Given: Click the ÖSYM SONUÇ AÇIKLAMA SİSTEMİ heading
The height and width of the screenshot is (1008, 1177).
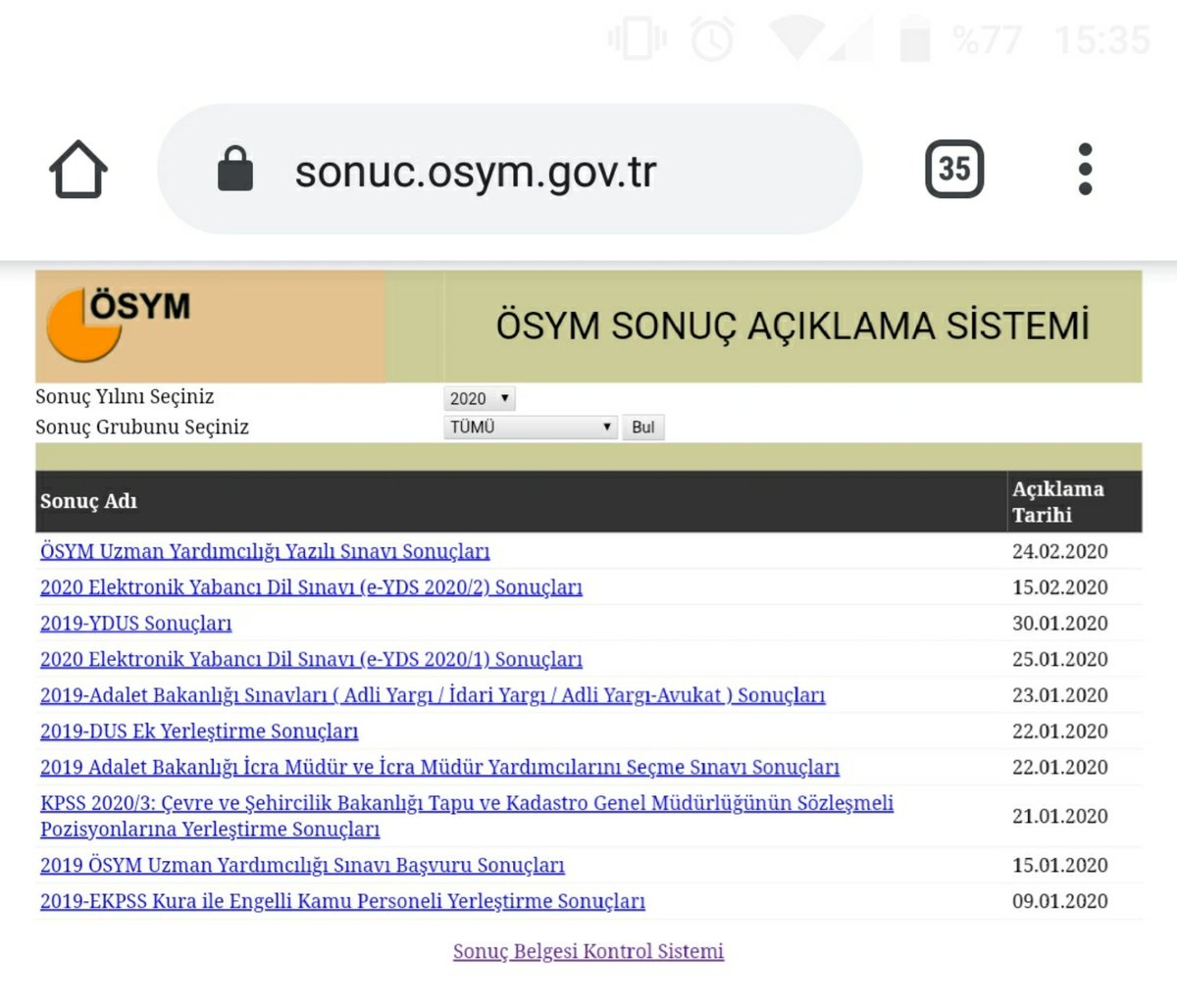Looking at the screenshot, I should [x=793, y=326].
